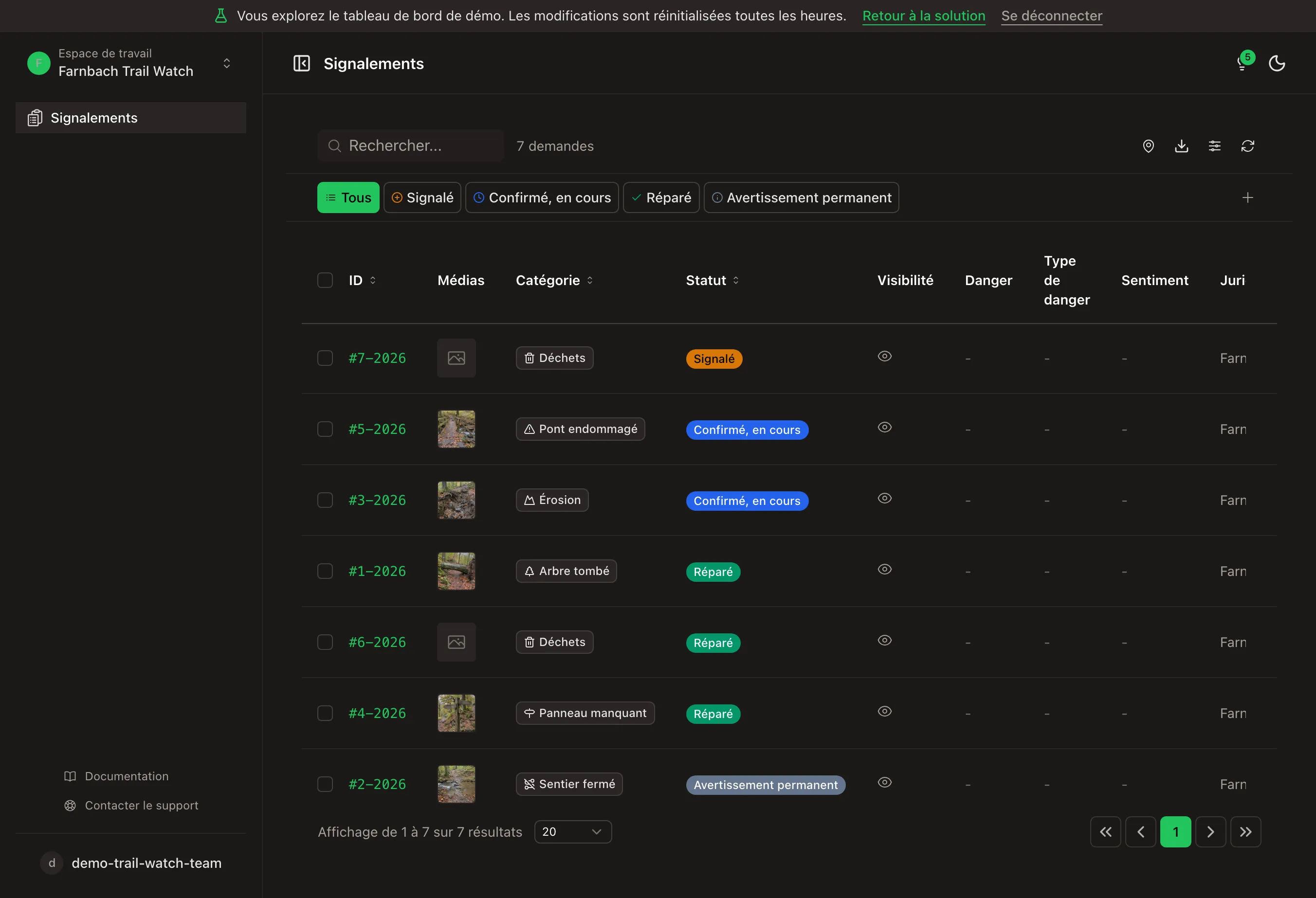Click the Farnbach Trail Watch workspace avatar

(39, 63)
